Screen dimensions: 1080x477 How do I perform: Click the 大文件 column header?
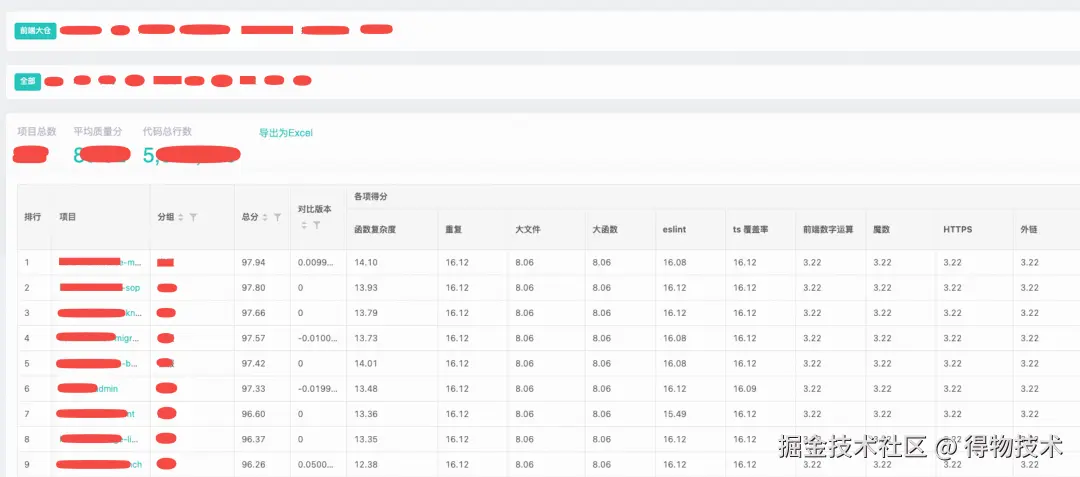(528, 230)
